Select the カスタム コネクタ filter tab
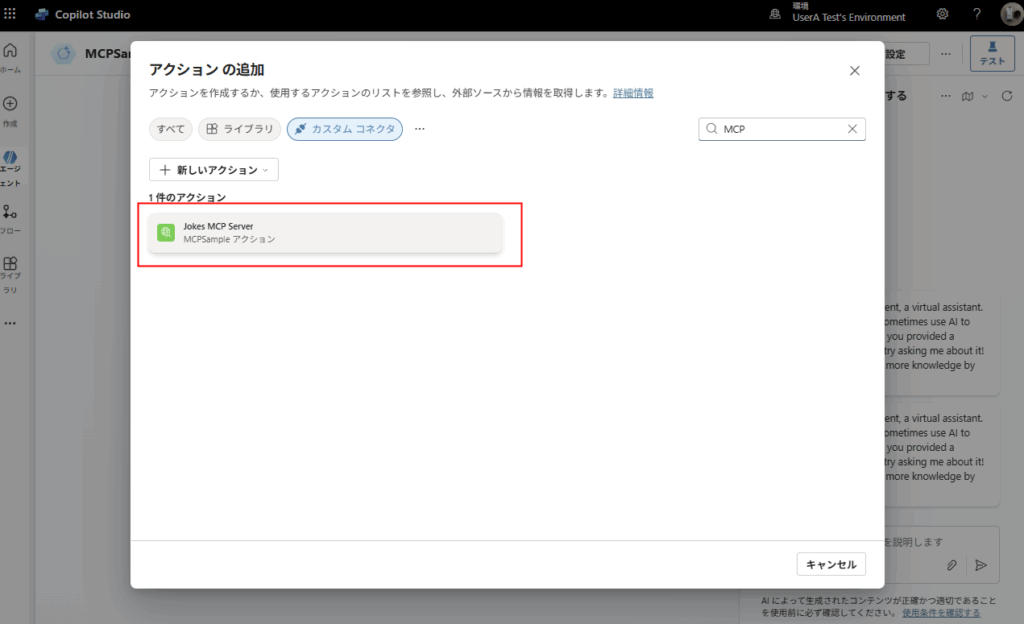Viewport: 1024px width, 624px height. (x=344, y=129)
